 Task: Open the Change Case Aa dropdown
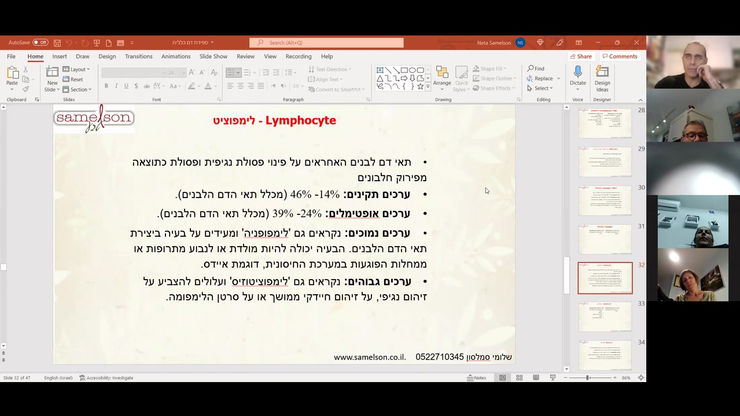pos(174,86)
